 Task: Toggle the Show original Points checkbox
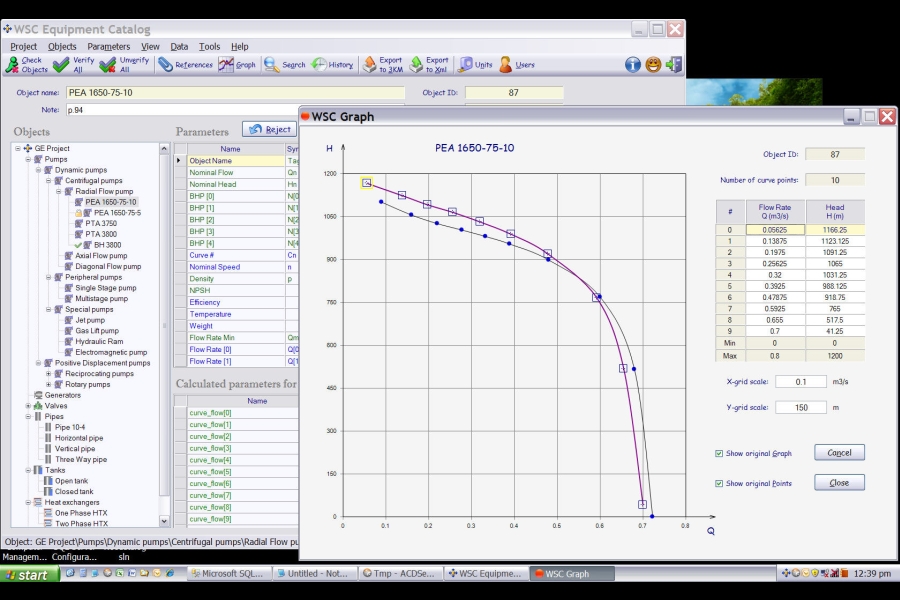pos(719,483)
